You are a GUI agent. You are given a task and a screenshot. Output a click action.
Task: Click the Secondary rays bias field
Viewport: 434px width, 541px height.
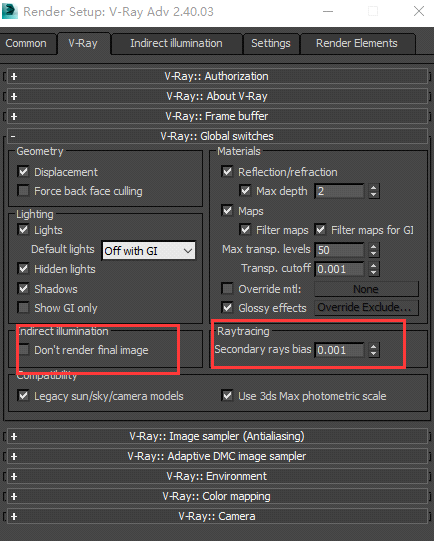339,350
